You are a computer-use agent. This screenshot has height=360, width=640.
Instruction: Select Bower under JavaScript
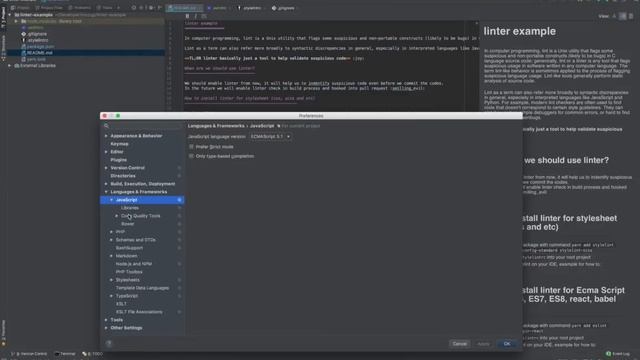click(x=127, y=224)
